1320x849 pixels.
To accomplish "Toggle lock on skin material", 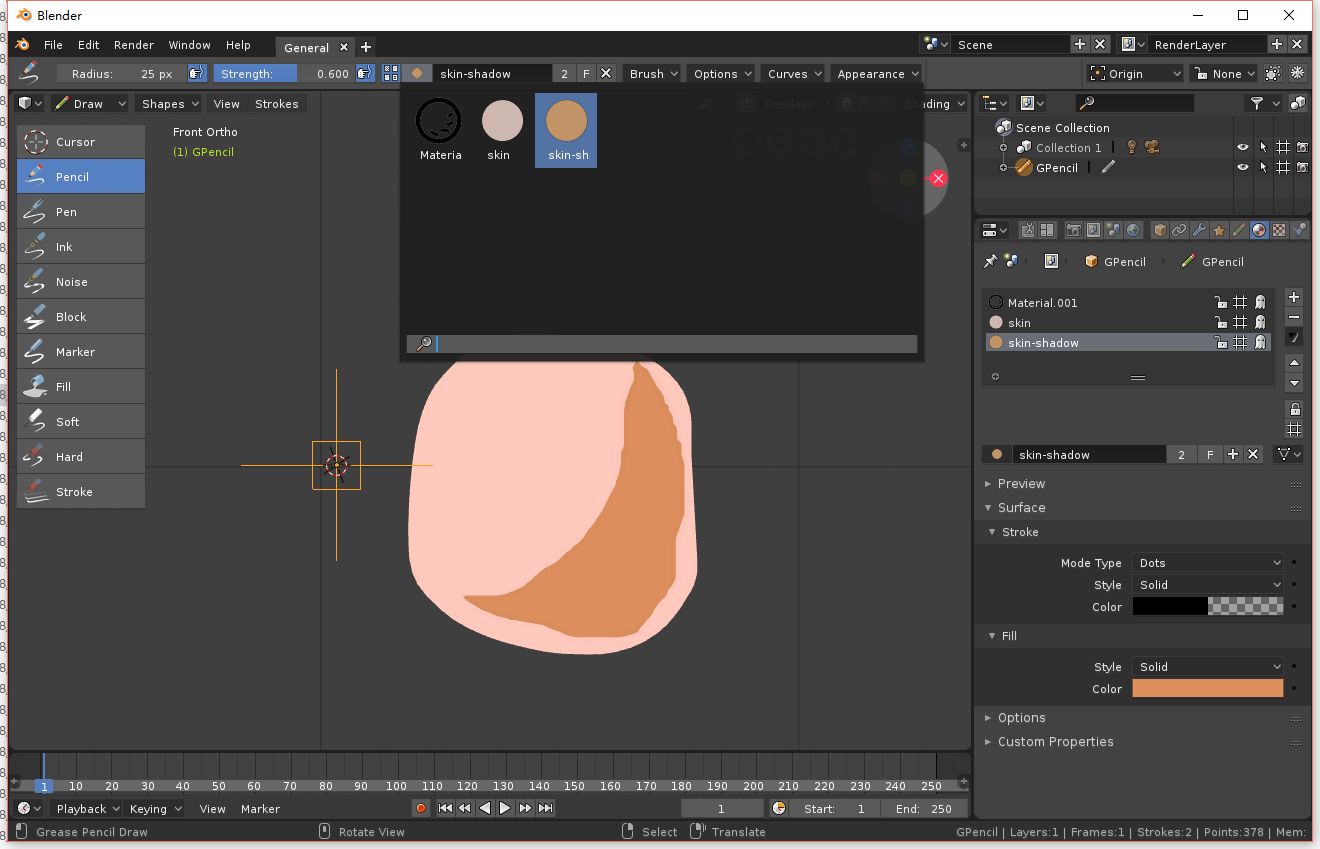I will [x=1220, y=323].
